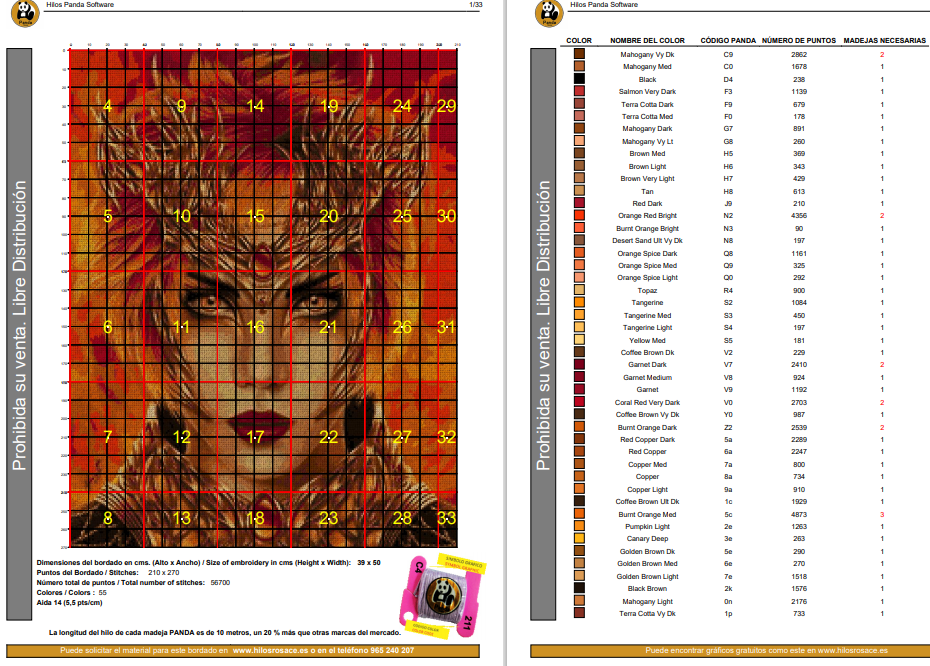Click the Colores / Colors value 55

[x=103, y=592]
